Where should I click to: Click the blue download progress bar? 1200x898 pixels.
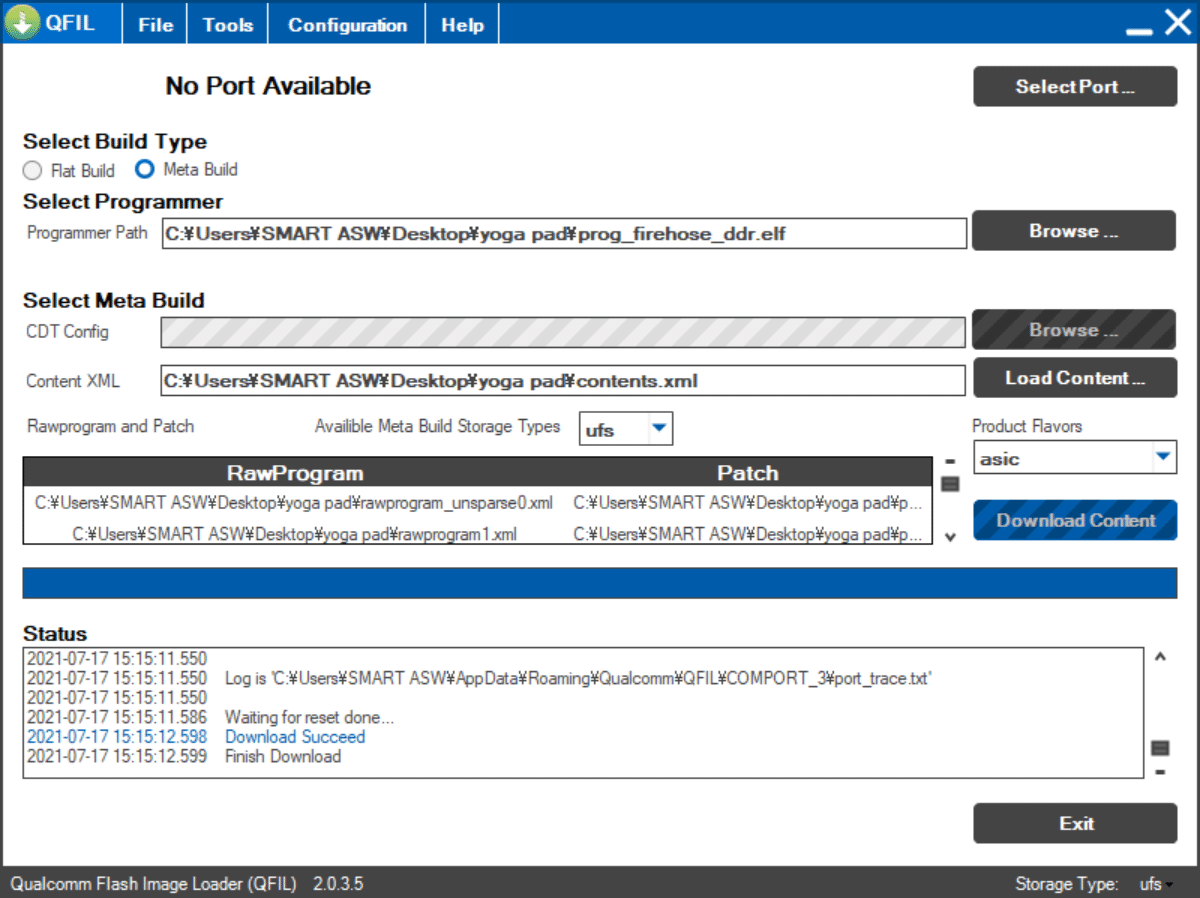tap(600, 583)
